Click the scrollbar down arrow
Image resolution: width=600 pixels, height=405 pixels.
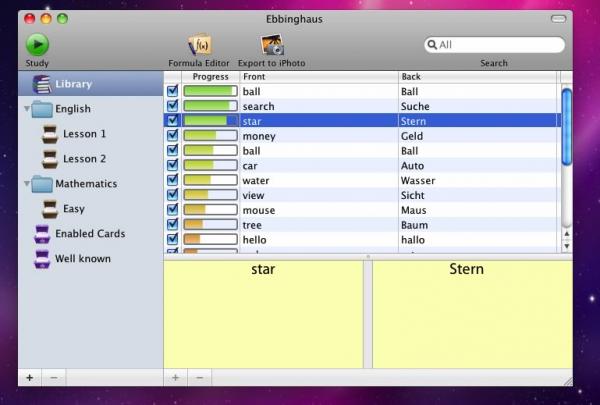tap(567, 246)
